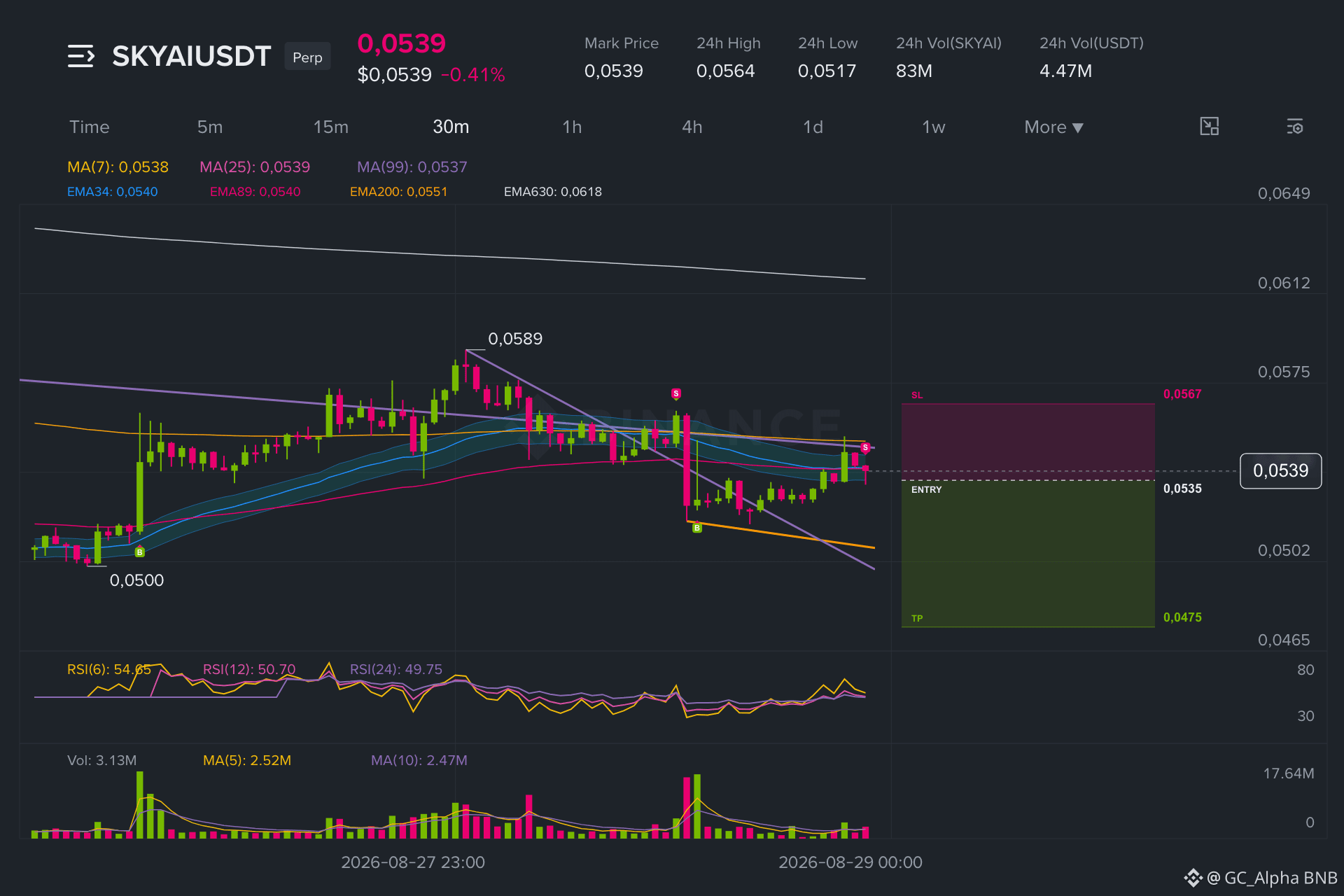Click the SKYAIUSDT pair name

click(191, 56)
